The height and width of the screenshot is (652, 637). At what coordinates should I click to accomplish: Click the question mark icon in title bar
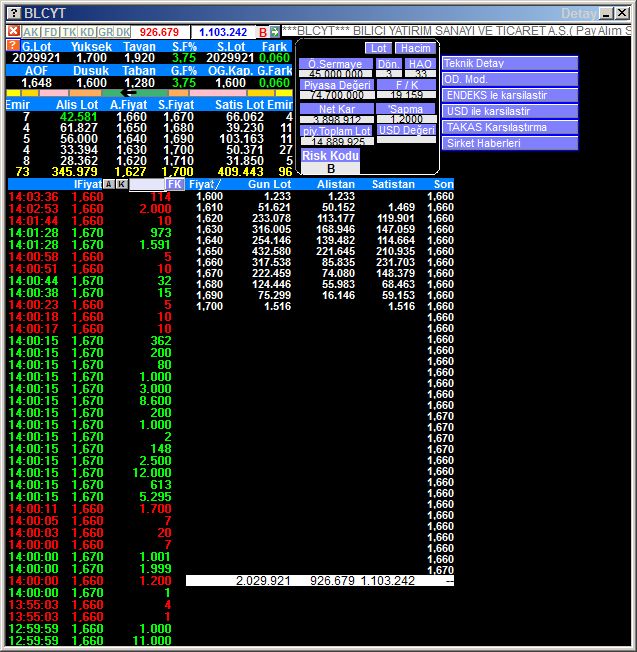pos(14,13)
